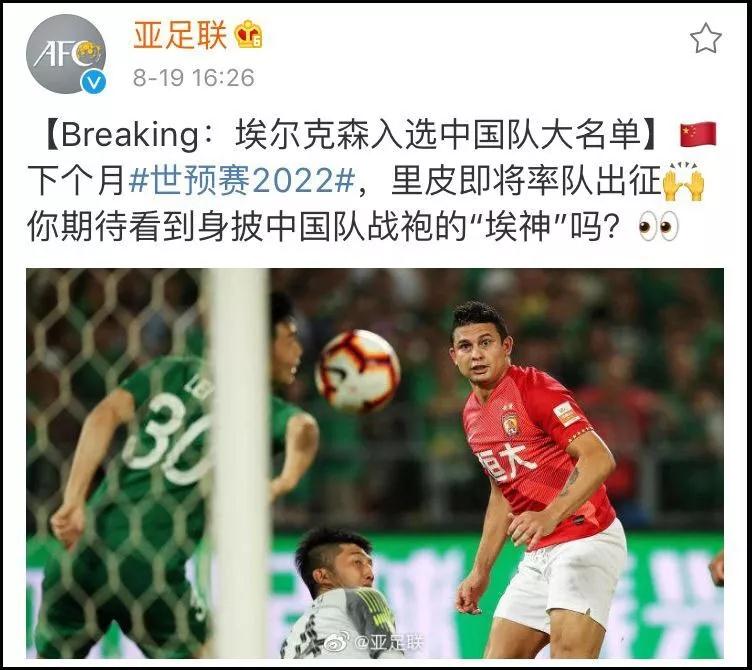Click the eyes emoji

(x=658, y=225)
